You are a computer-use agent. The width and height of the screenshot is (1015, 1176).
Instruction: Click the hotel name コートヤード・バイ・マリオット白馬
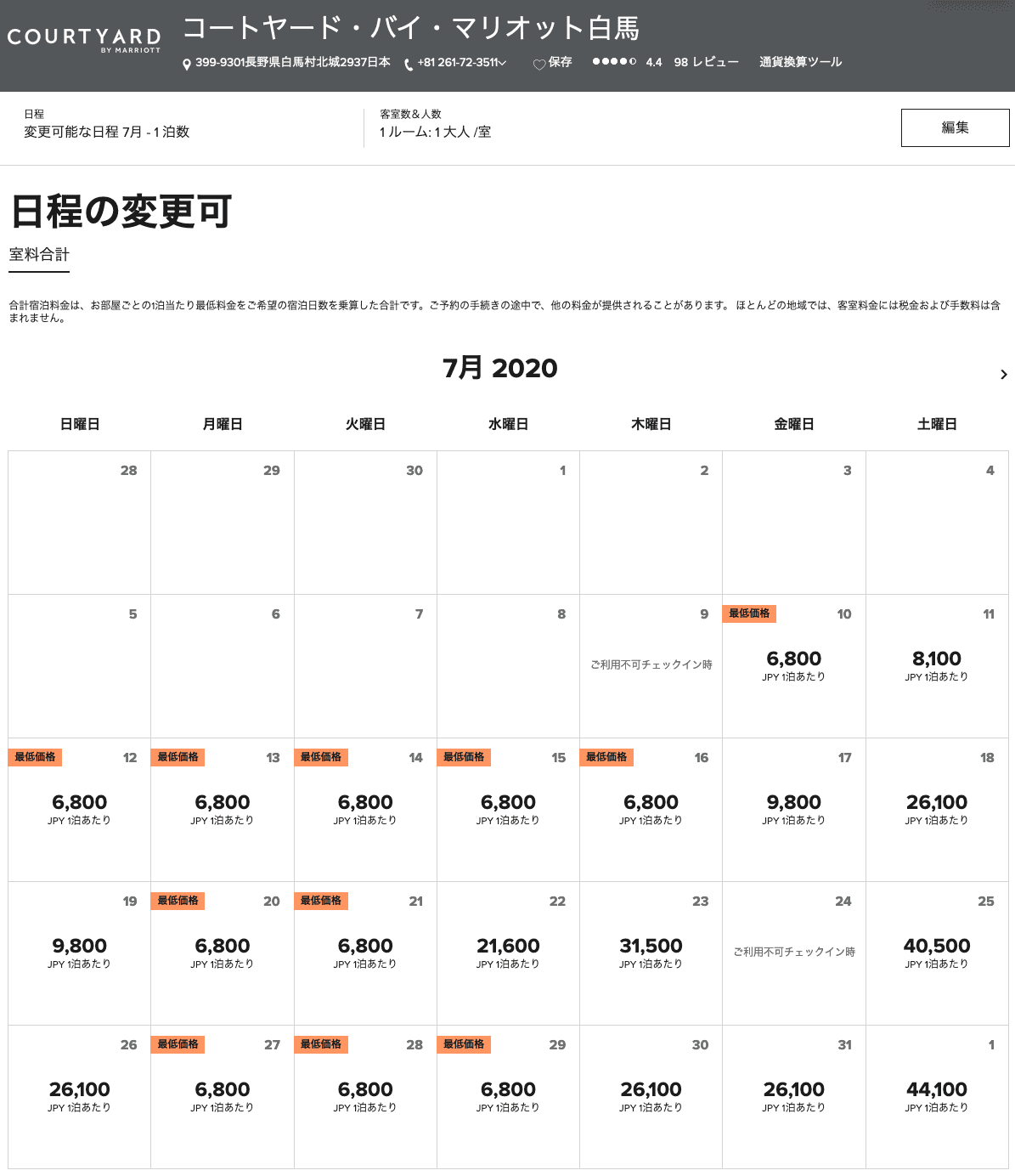tap(411, 28)
